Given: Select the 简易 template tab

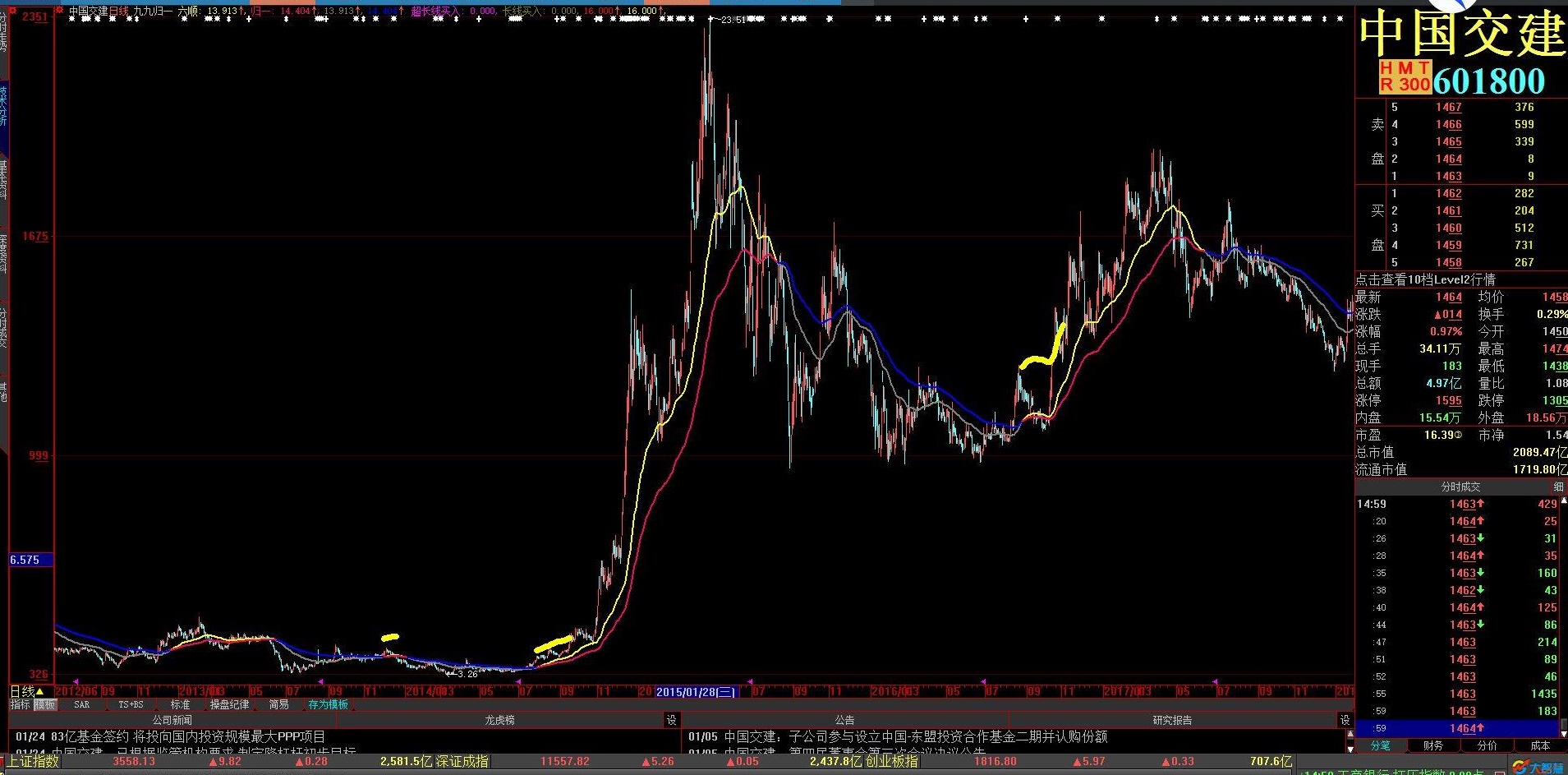Looking at the screenshot, I should [x=278, y=704].
